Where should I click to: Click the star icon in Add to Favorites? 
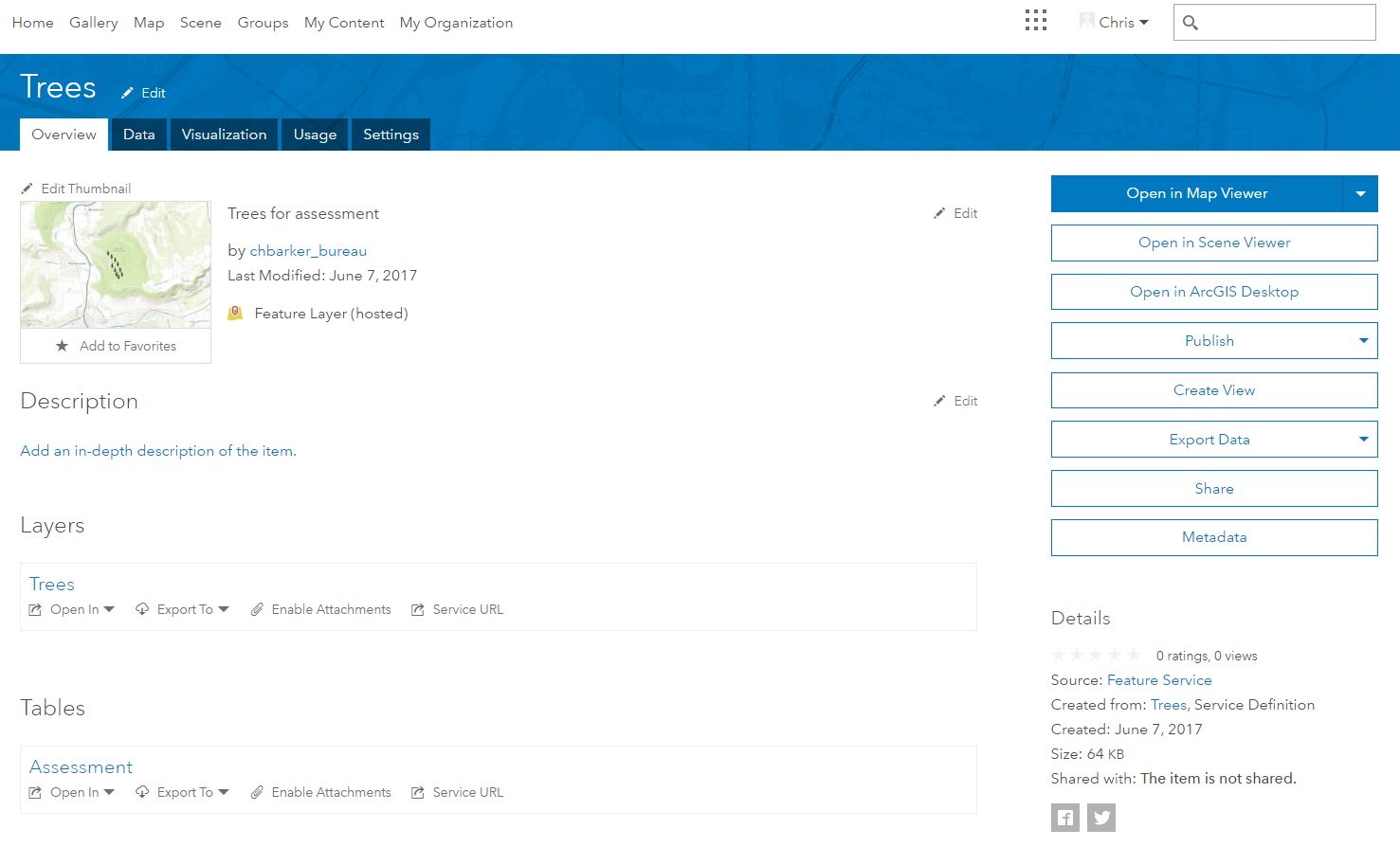click(62, 346)
